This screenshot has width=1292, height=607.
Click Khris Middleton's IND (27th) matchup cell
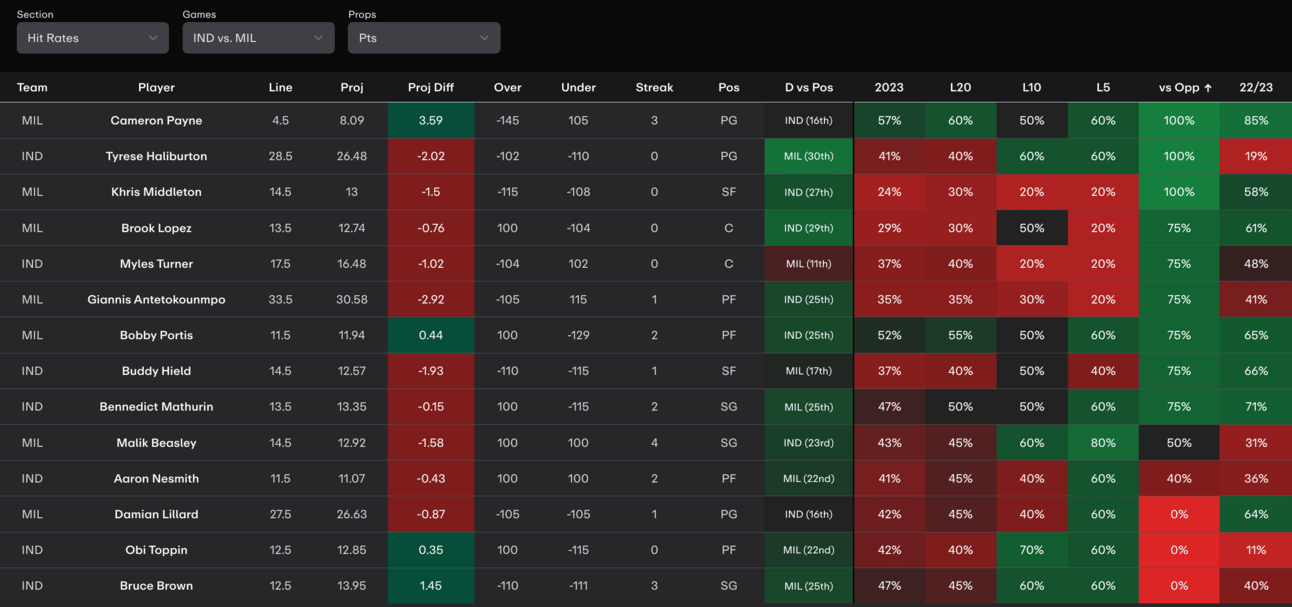808,192
